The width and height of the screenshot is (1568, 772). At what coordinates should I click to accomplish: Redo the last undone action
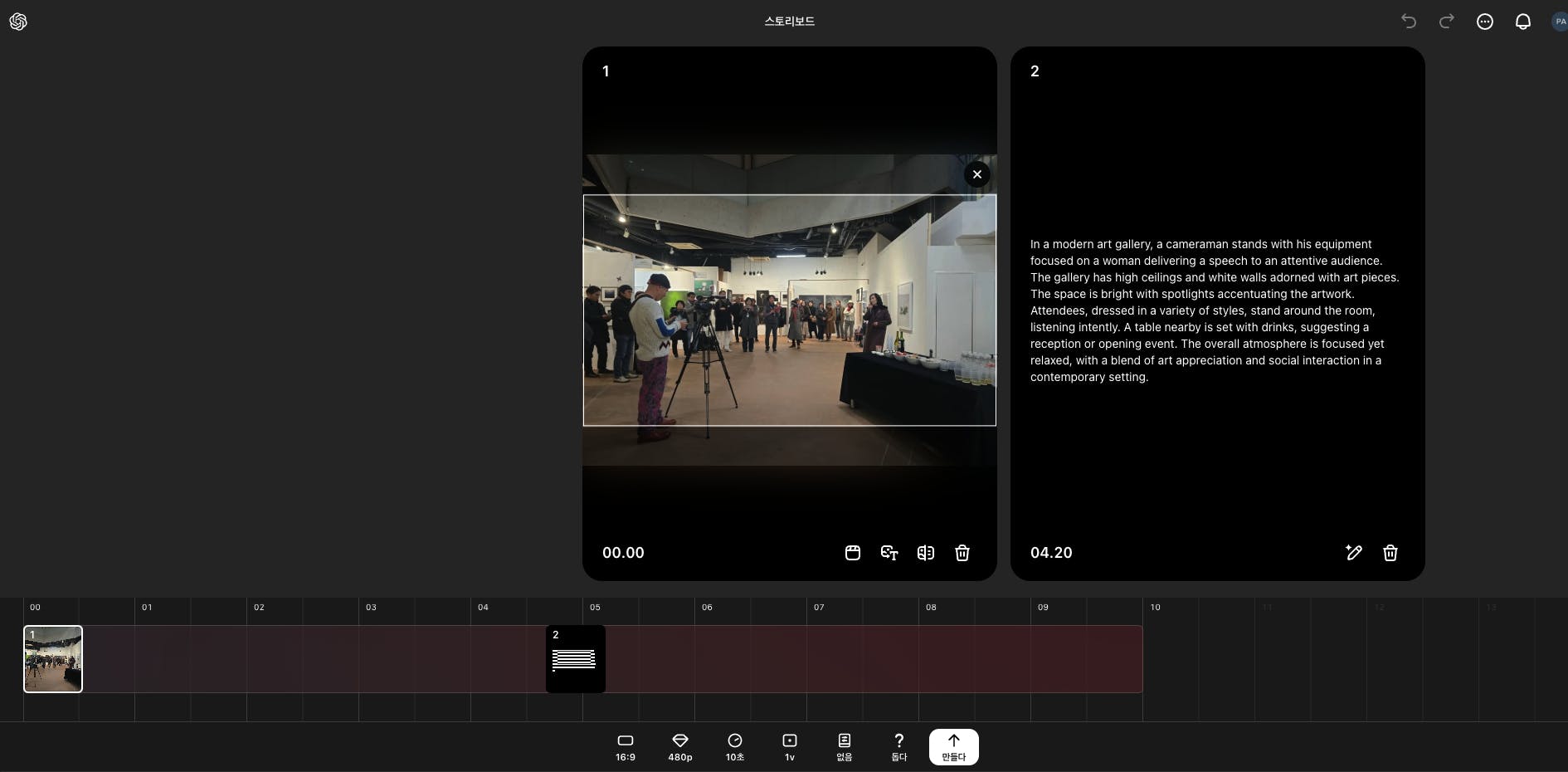coord(1446,22)
